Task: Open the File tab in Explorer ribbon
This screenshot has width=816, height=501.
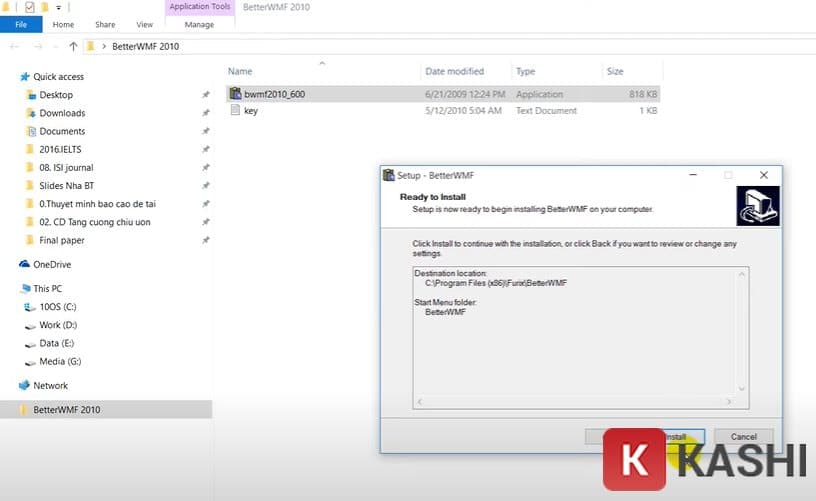Action: pos(21,24)
